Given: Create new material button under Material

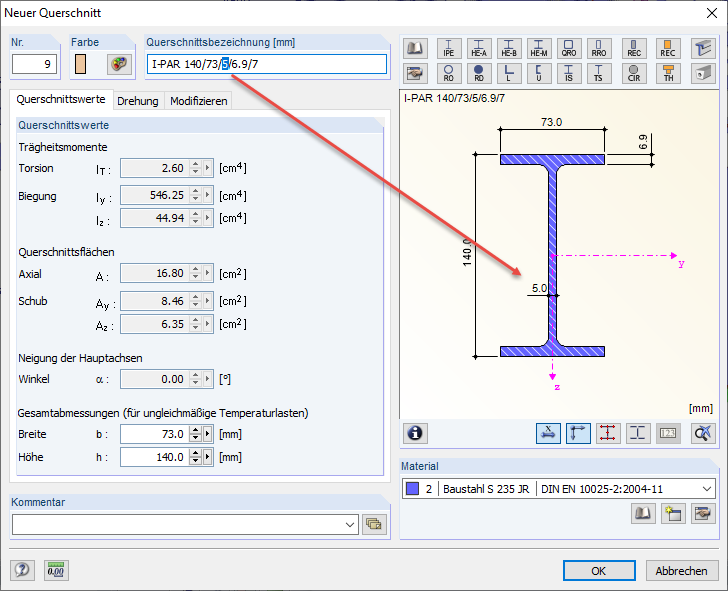Looking at the screenshot, I should coord(673,513).
